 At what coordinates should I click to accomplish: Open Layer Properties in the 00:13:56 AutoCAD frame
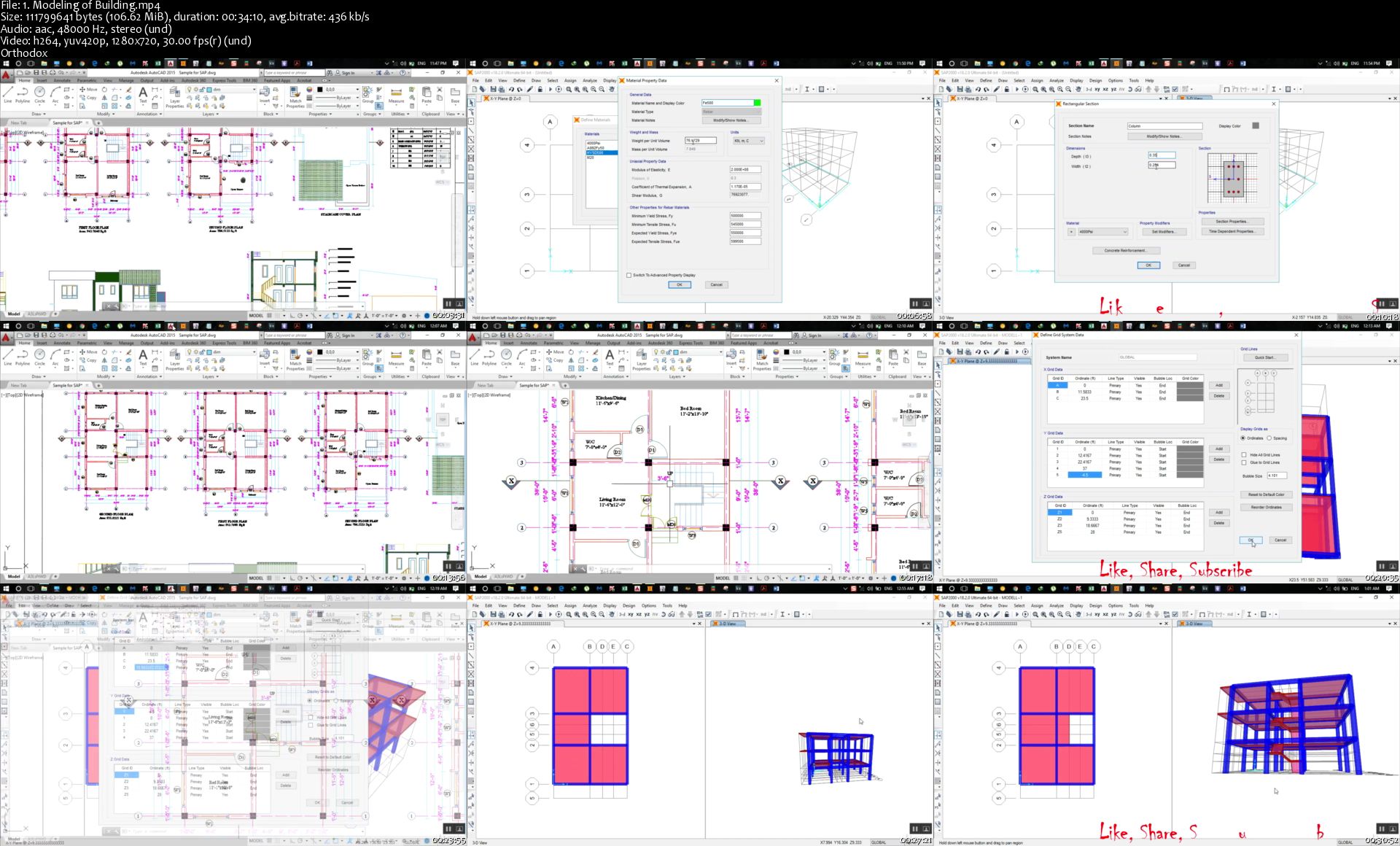click(x=175, y=359)
